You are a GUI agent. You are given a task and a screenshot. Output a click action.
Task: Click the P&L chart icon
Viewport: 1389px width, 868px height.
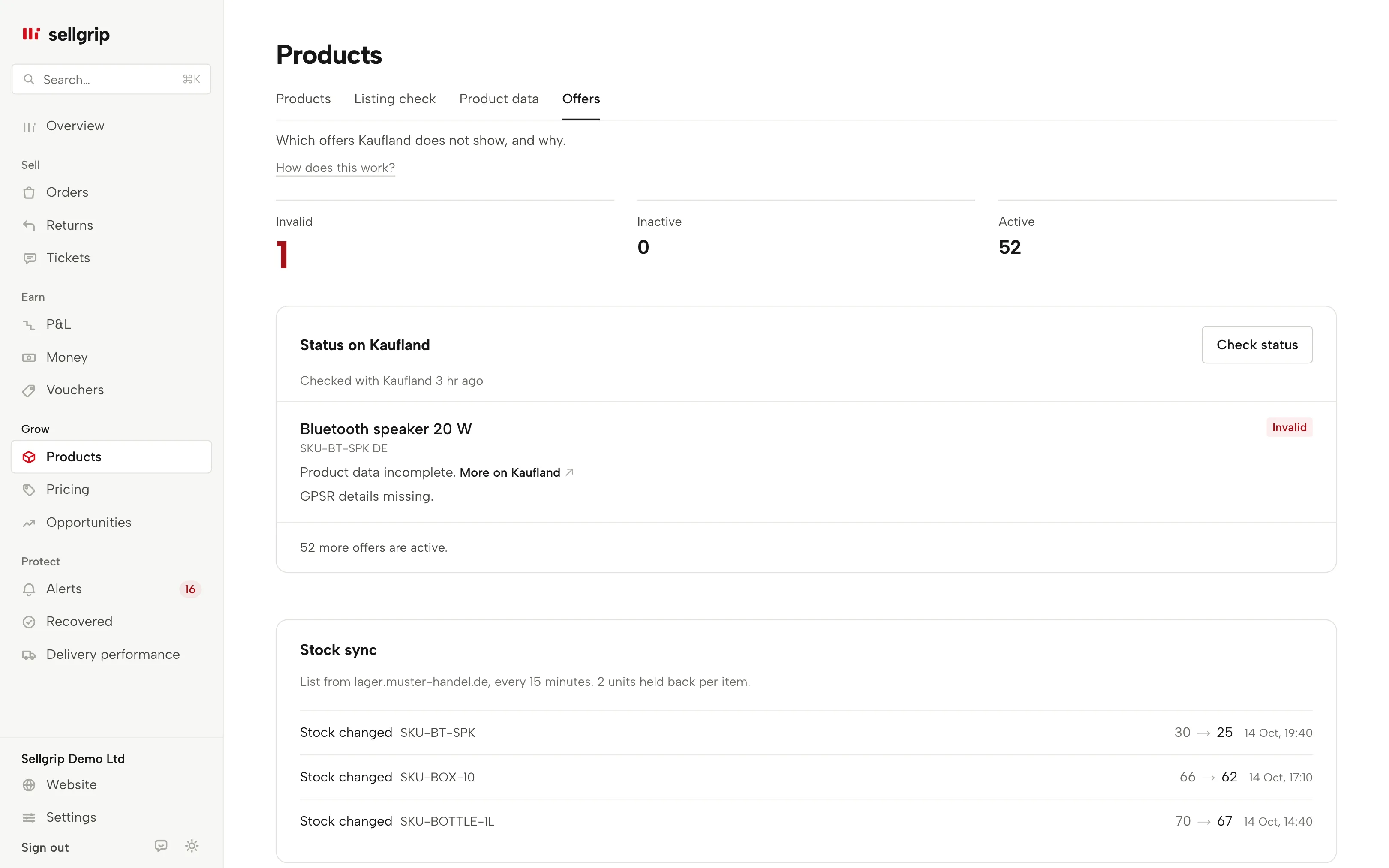tap(29, 325)
